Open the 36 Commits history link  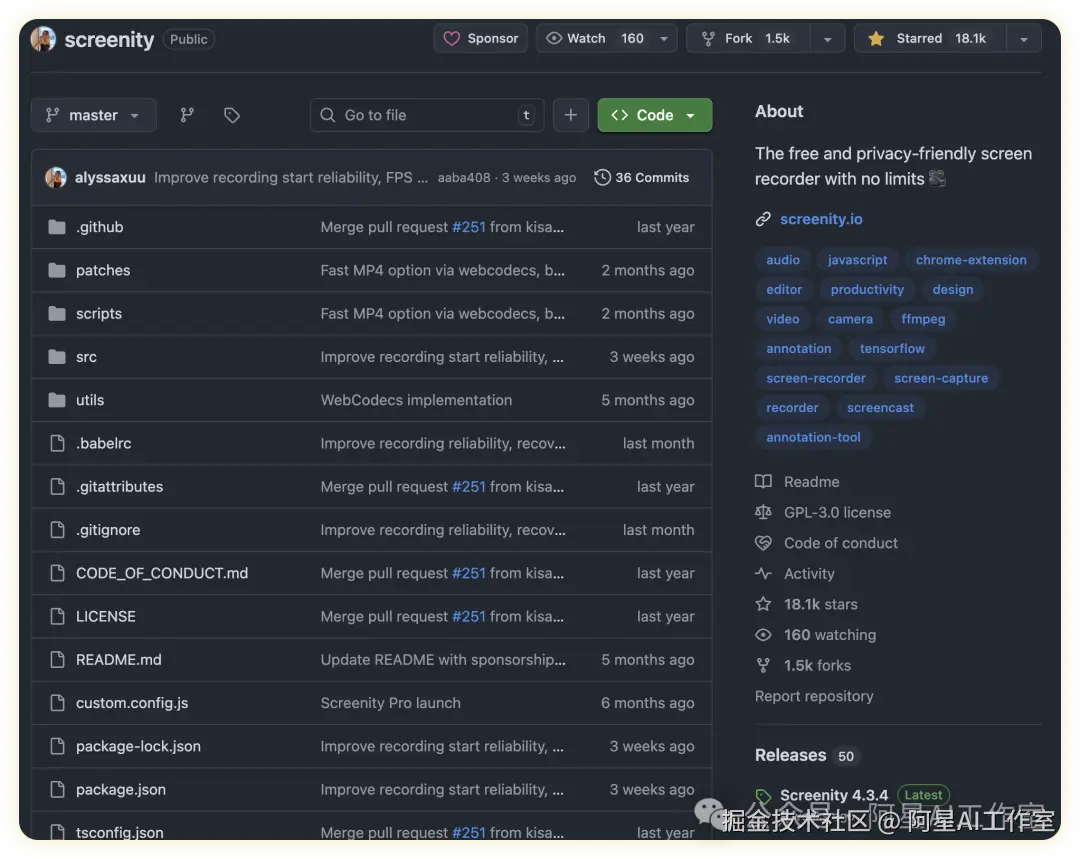(x=641, y=178)
